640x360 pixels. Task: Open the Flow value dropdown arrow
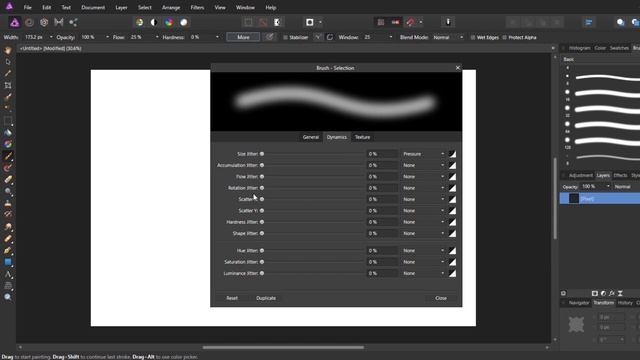[157, 37]
